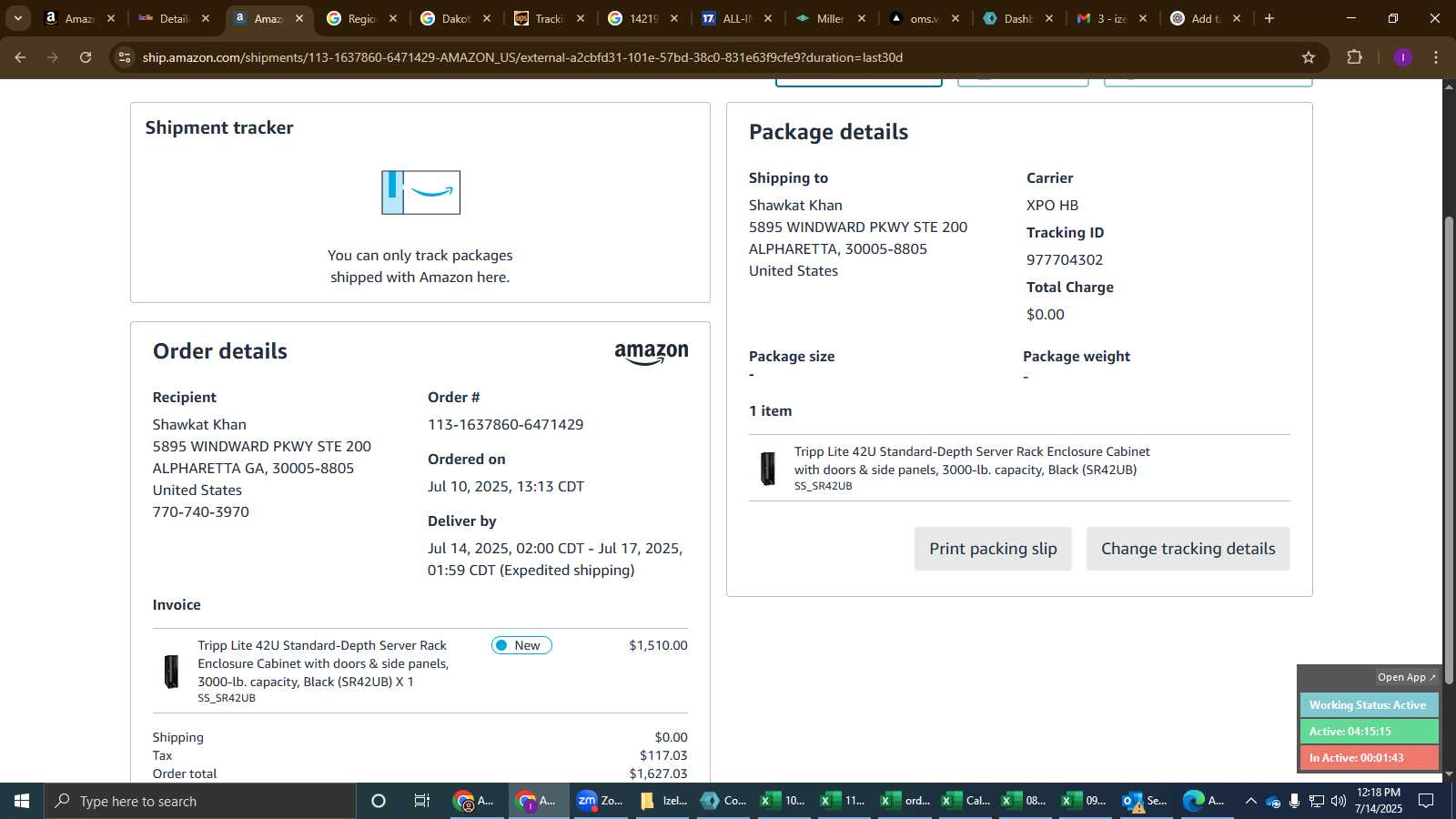Open the Windows Start menu
Screen dimensions: 1456x819
tap(22, 801)
